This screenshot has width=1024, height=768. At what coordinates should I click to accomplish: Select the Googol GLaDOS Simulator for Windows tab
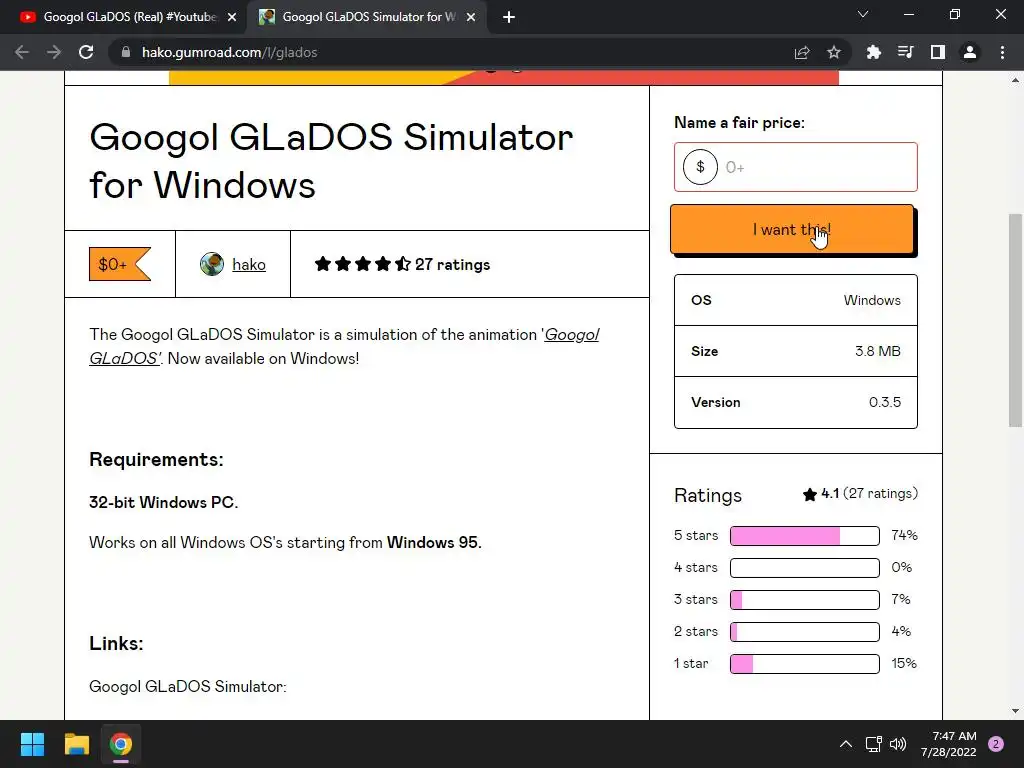click(x=368, y=17)
